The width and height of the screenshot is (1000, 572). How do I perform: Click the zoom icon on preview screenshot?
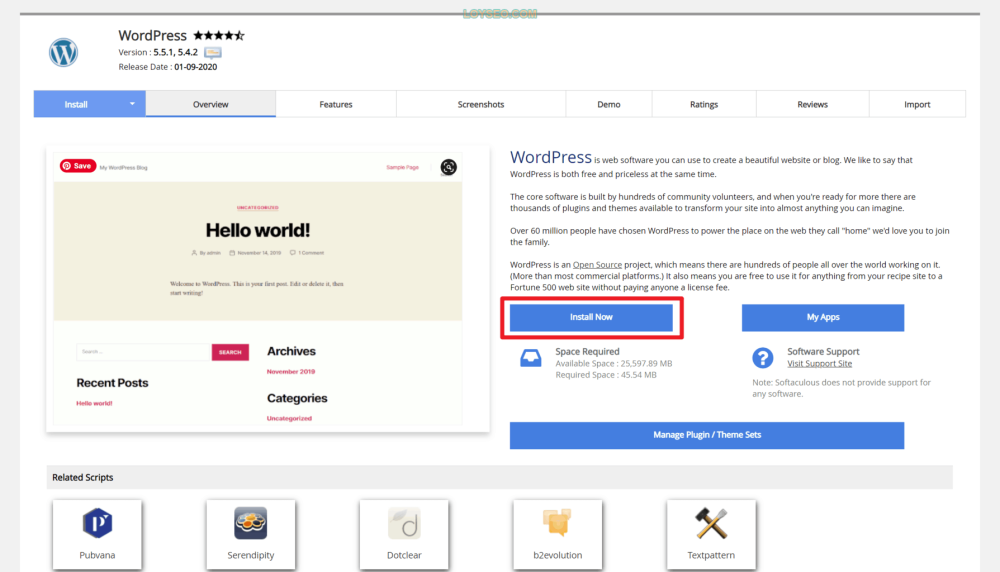(448, 167)
